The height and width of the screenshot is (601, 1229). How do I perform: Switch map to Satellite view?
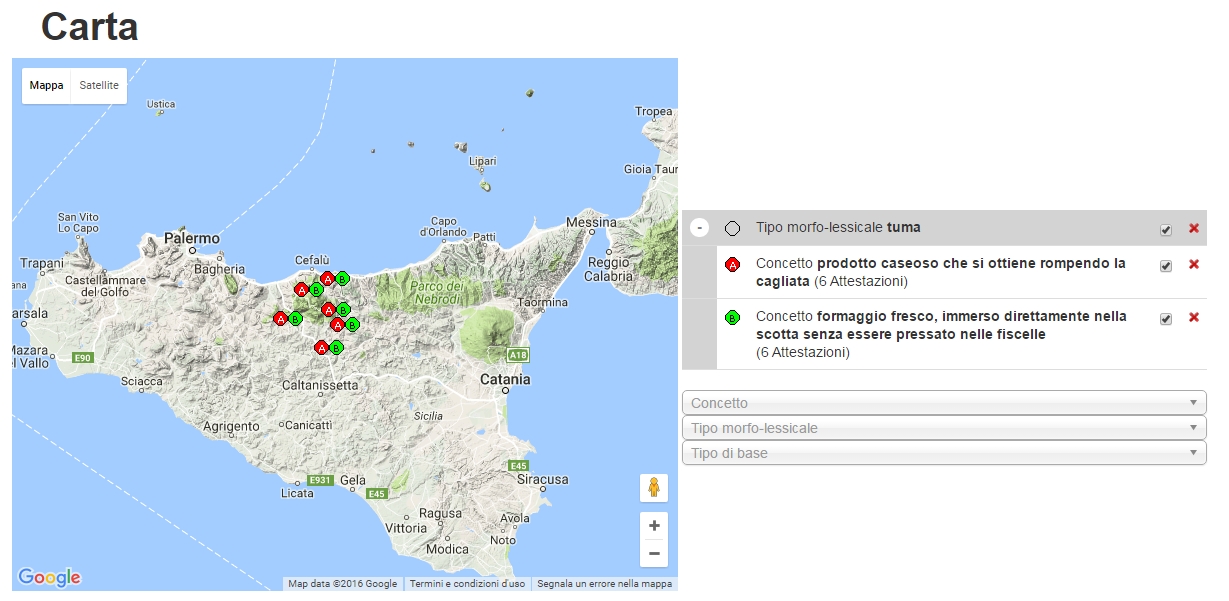(99, 86)
